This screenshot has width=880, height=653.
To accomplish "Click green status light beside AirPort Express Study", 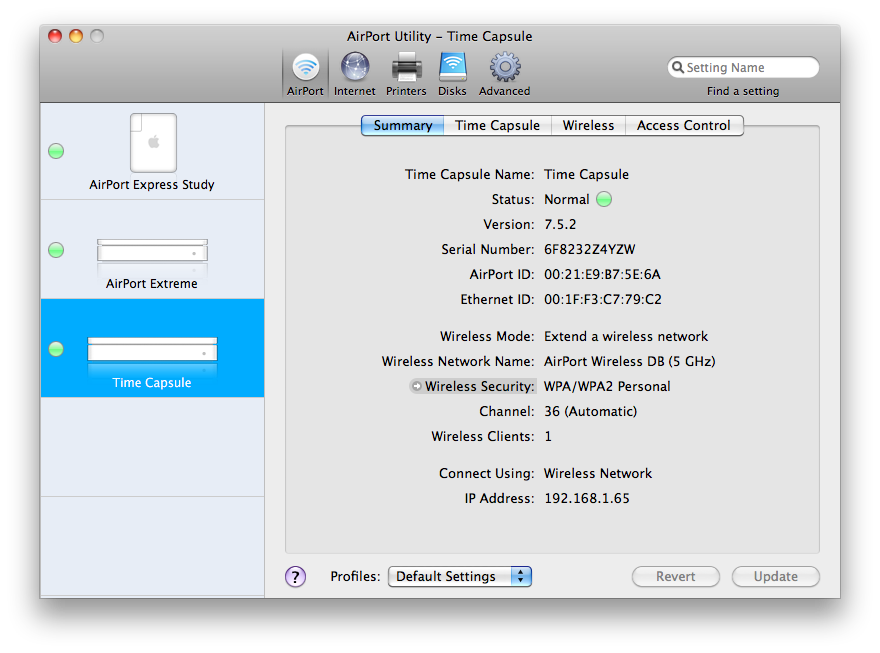I will [56, 151].
